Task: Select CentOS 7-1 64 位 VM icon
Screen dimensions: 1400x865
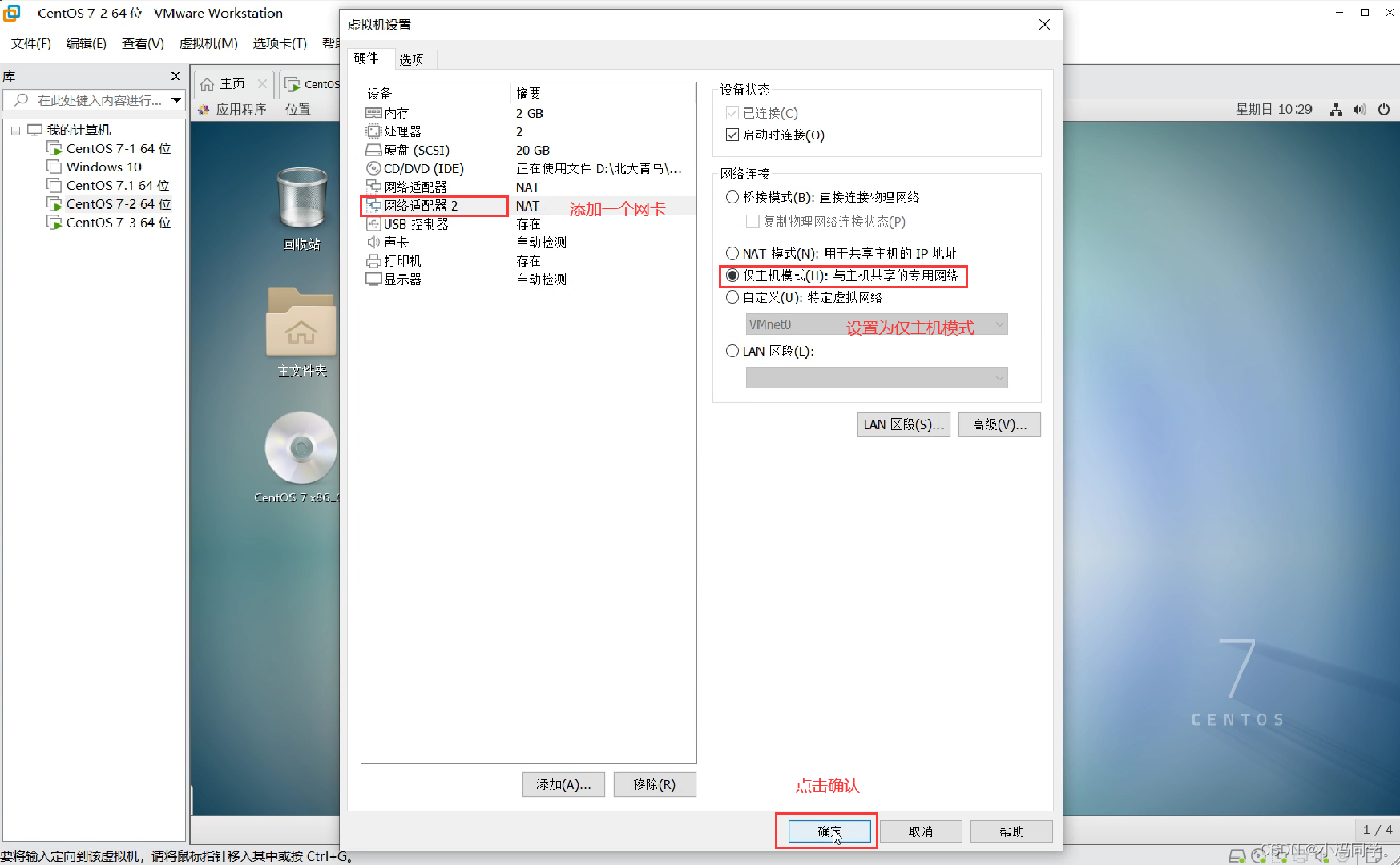Action: (x=54, y=148)
